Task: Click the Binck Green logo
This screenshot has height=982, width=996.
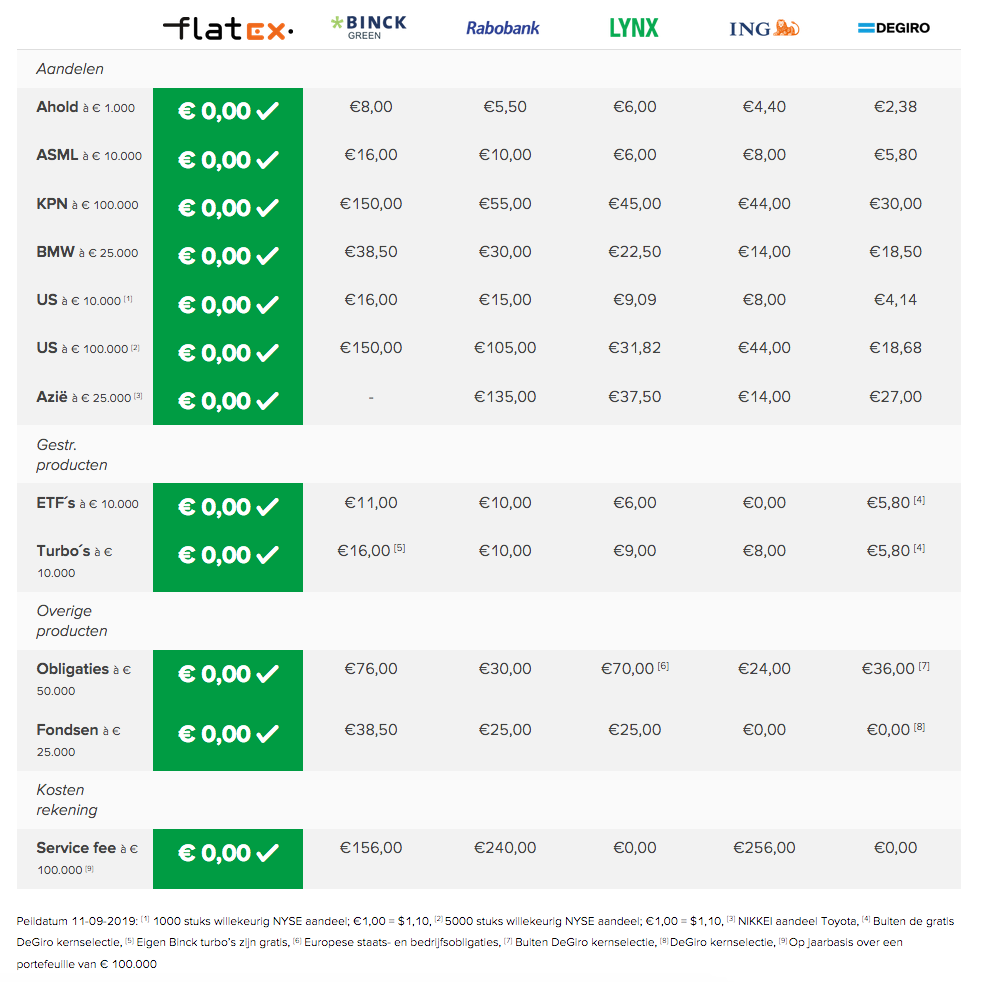Action: click(x=368, y=27)
